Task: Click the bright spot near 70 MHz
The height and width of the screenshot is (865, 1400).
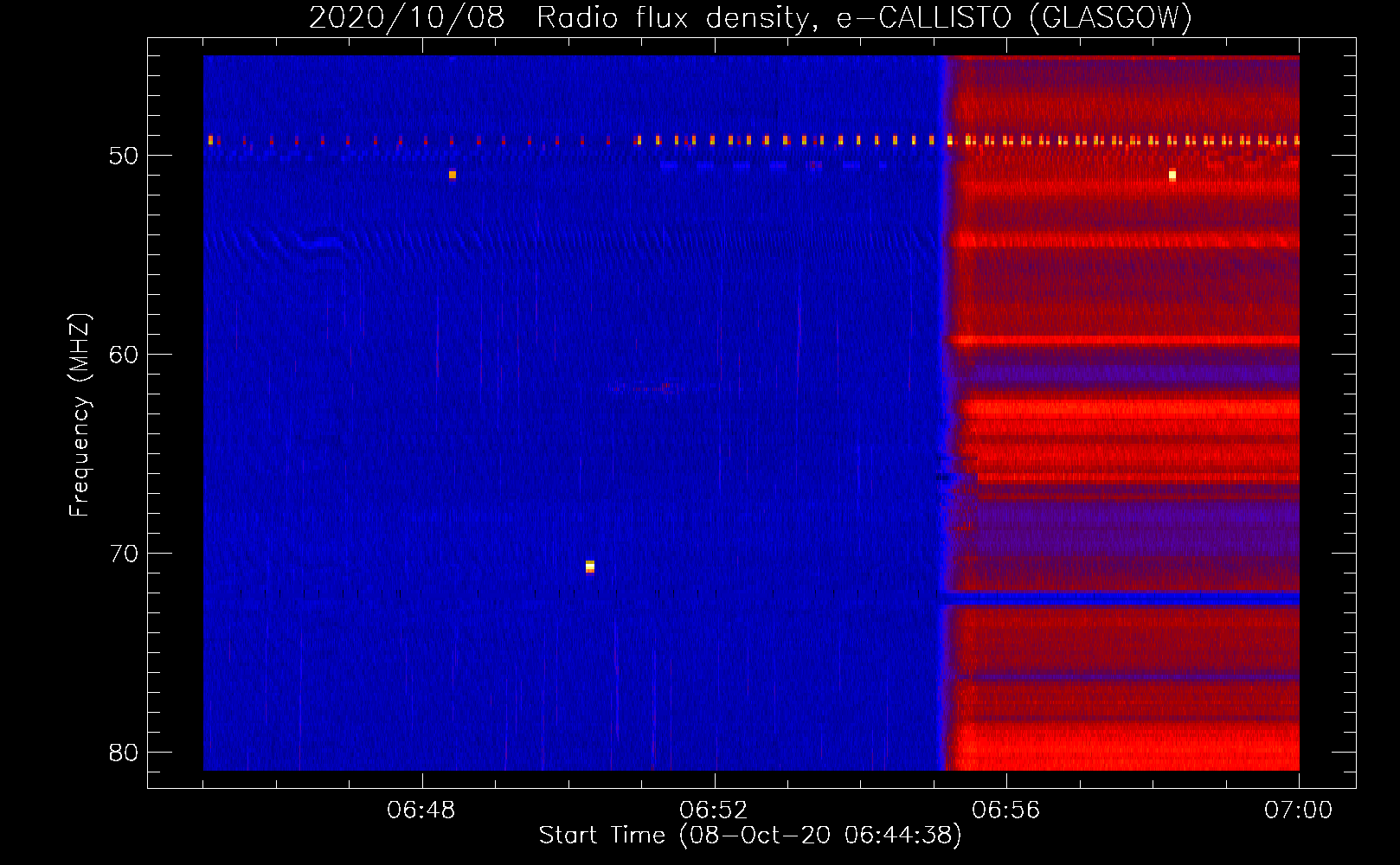Action: click(x=590, y=567)
